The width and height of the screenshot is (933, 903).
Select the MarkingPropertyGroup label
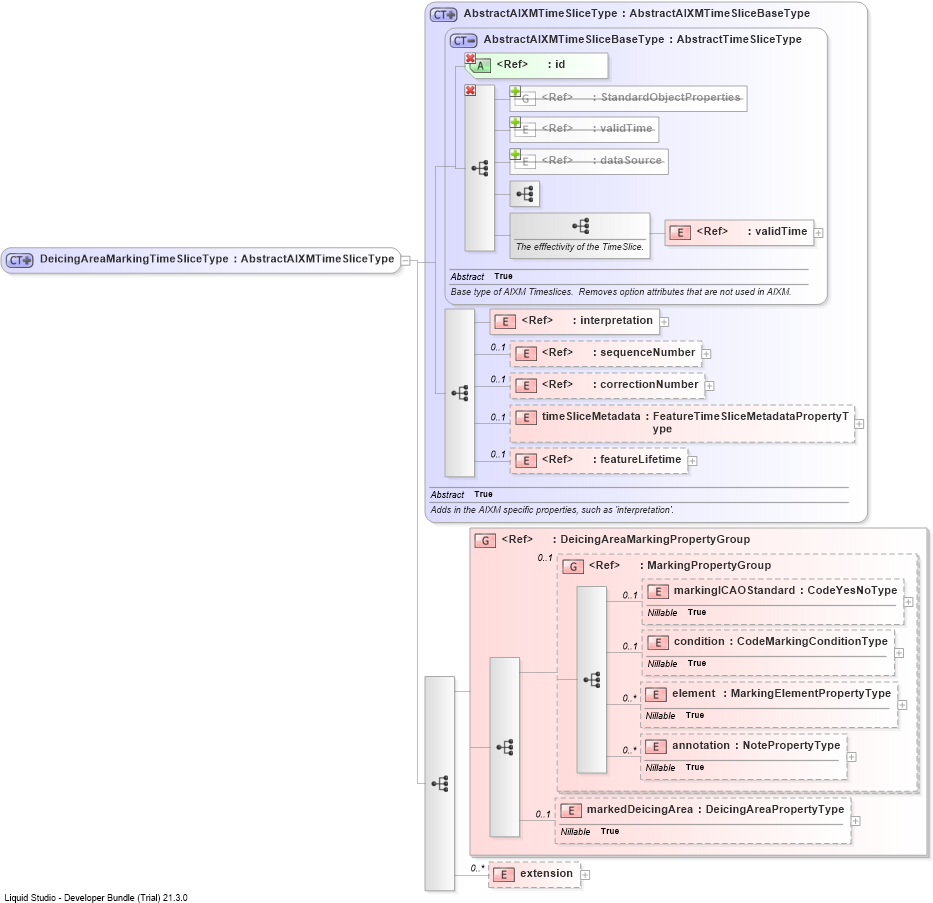click(709, 566)
